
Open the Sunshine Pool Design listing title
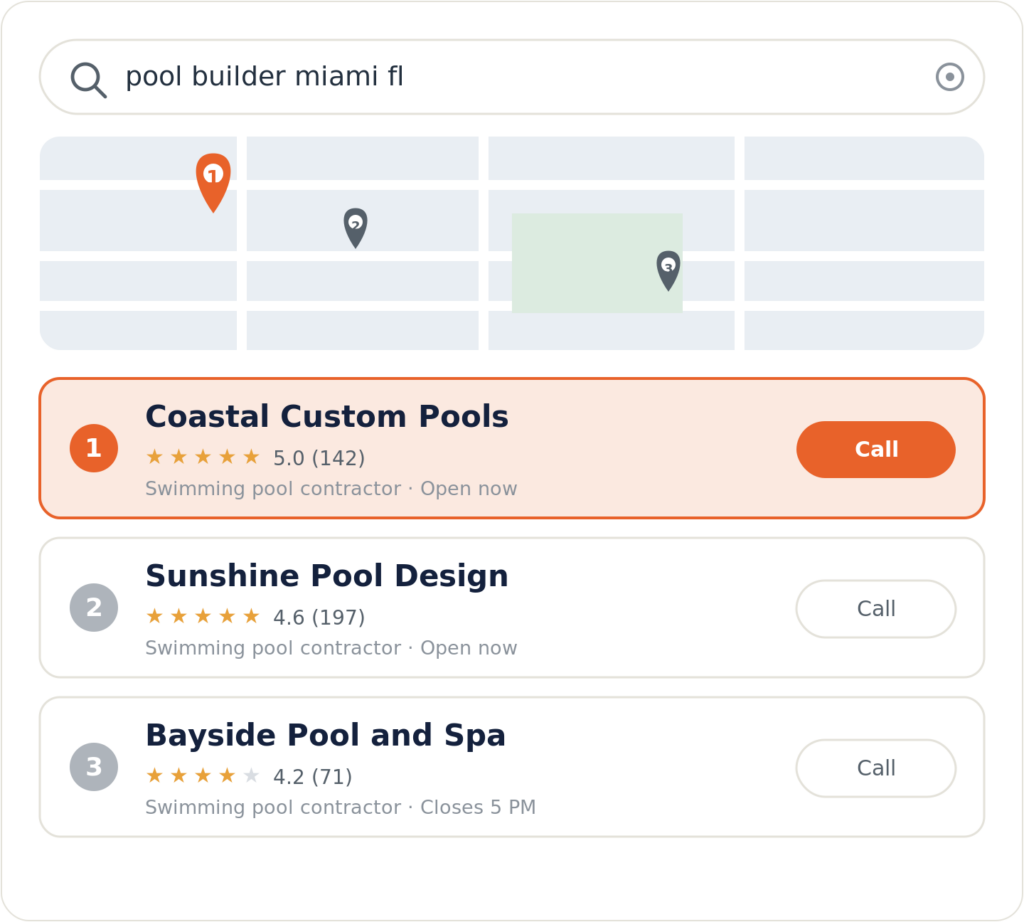pyautogui.click(x=327, y=576)
